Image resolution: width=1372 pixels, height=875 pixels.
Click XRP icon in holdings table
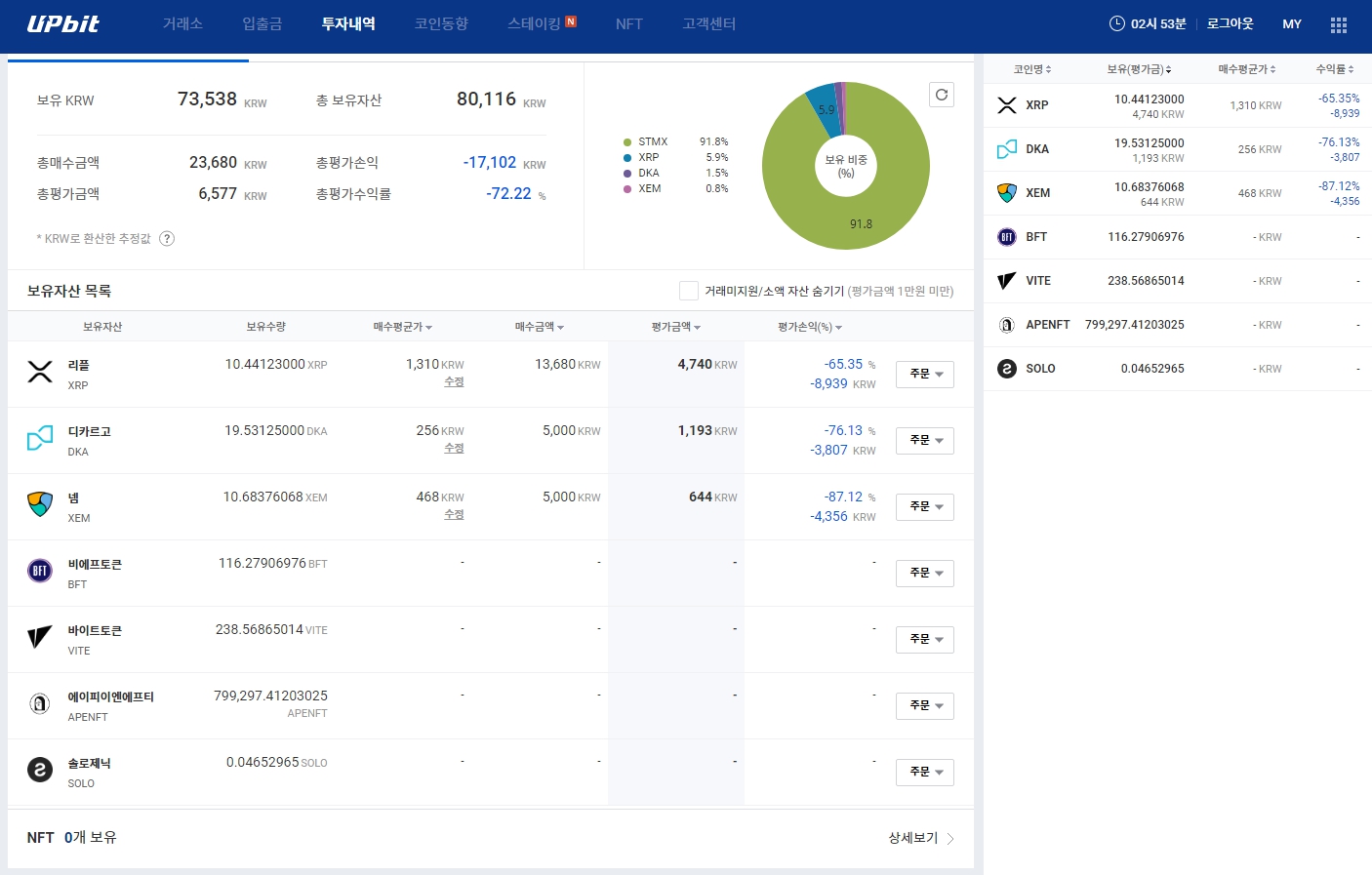tap(40, 372)
